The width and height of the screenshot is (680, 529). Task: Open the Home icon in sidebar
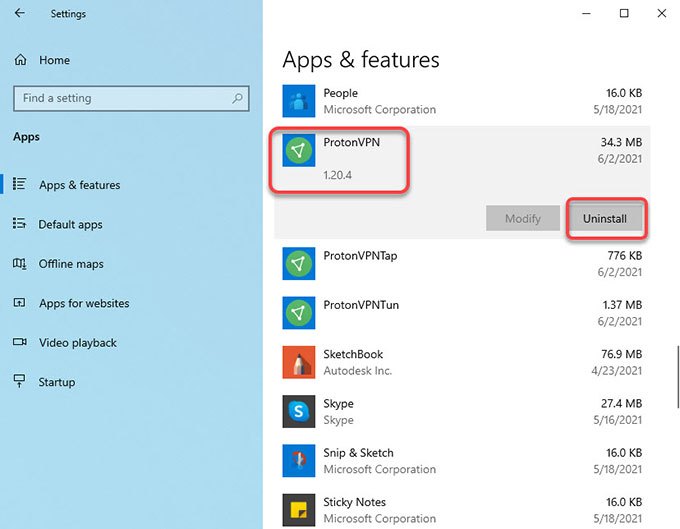pos(20,60)
